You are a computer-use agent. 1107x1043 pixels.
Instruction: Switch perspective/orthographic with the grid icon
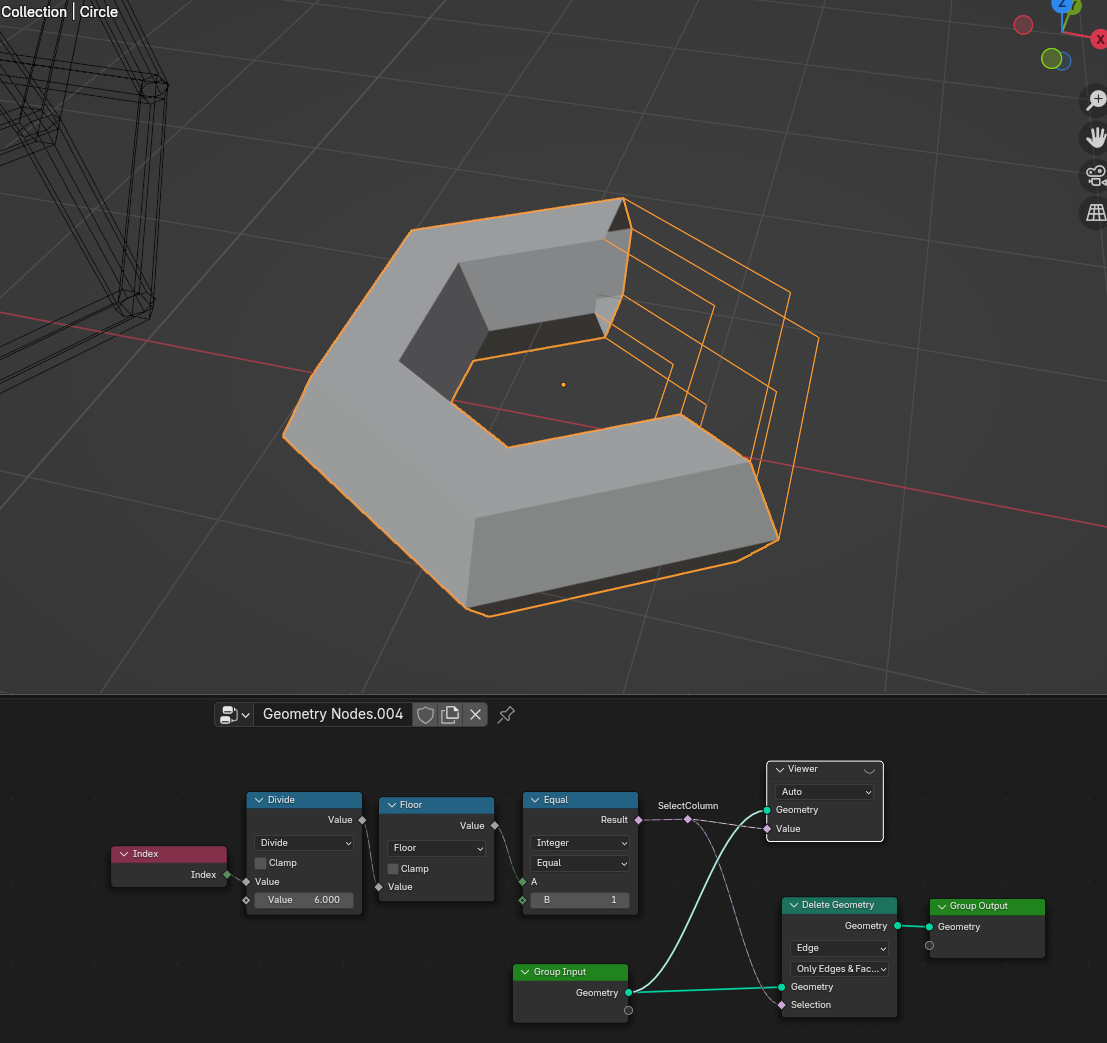[1095, 212]
